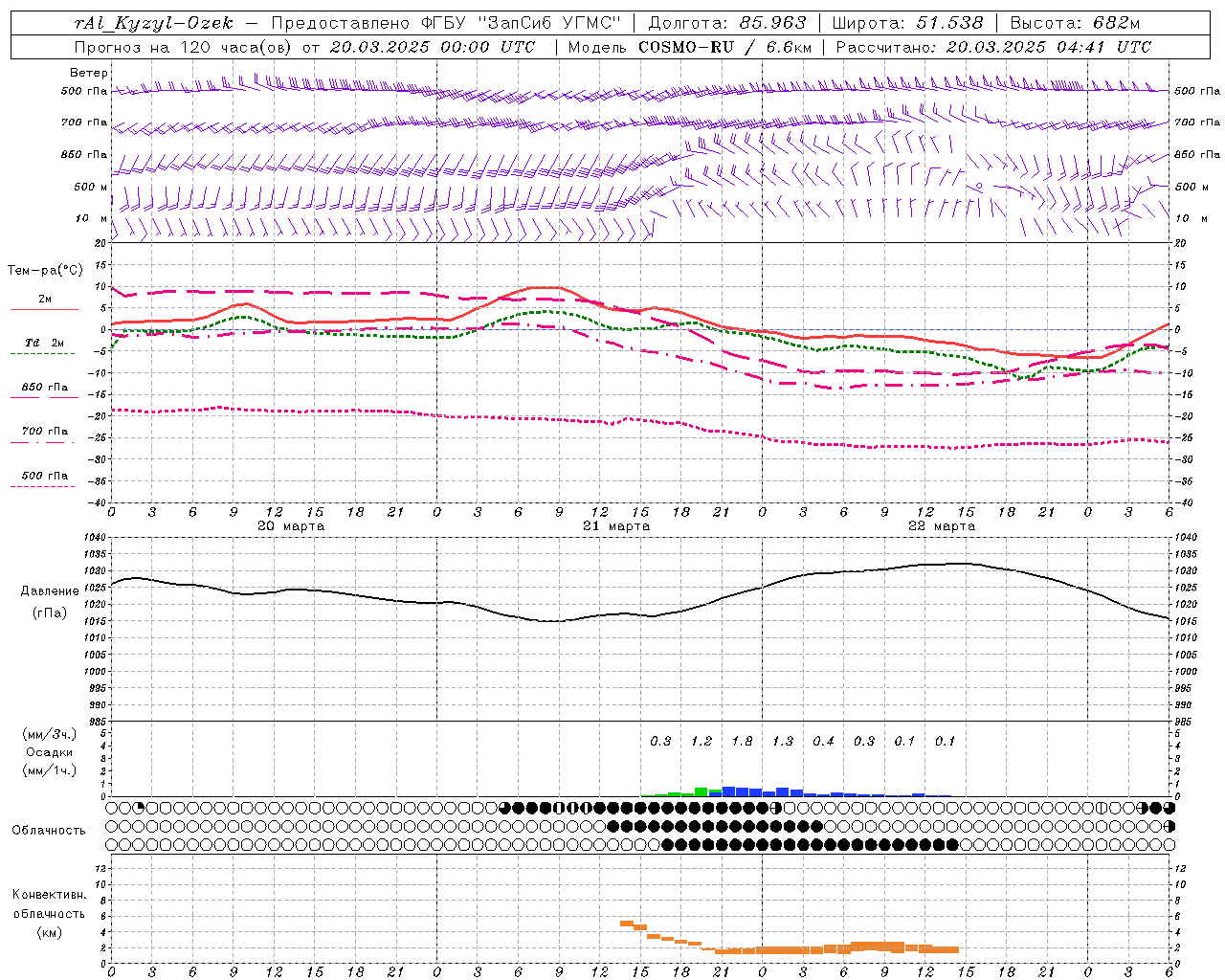Click the station name rAl_Kyzyl-Ozek
Image resolution: width=1225 pixels, height=980 pixels.
click(x=154, y=23)
